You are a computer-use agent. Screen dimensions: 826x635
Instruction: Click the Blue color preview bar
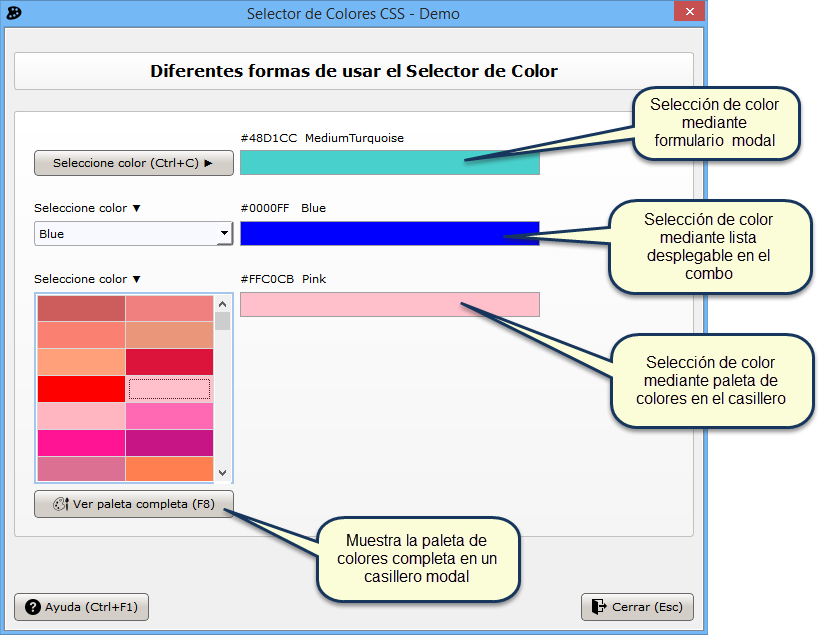pyautogui.click(x=390, y=233)
